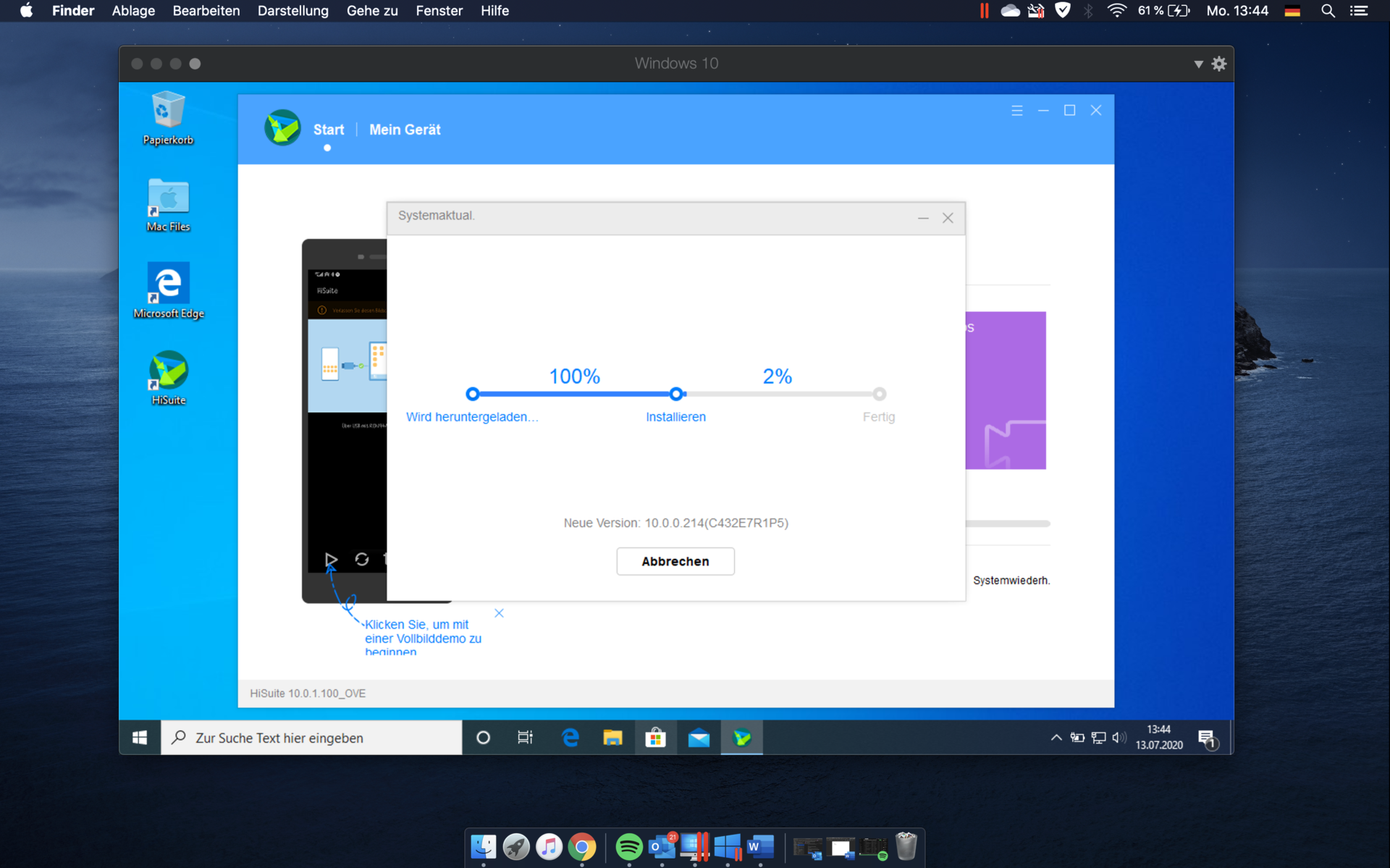Open File Explorer from the taskbar
The height and width of the screenshot is (868, 1390).
(612, 738)
